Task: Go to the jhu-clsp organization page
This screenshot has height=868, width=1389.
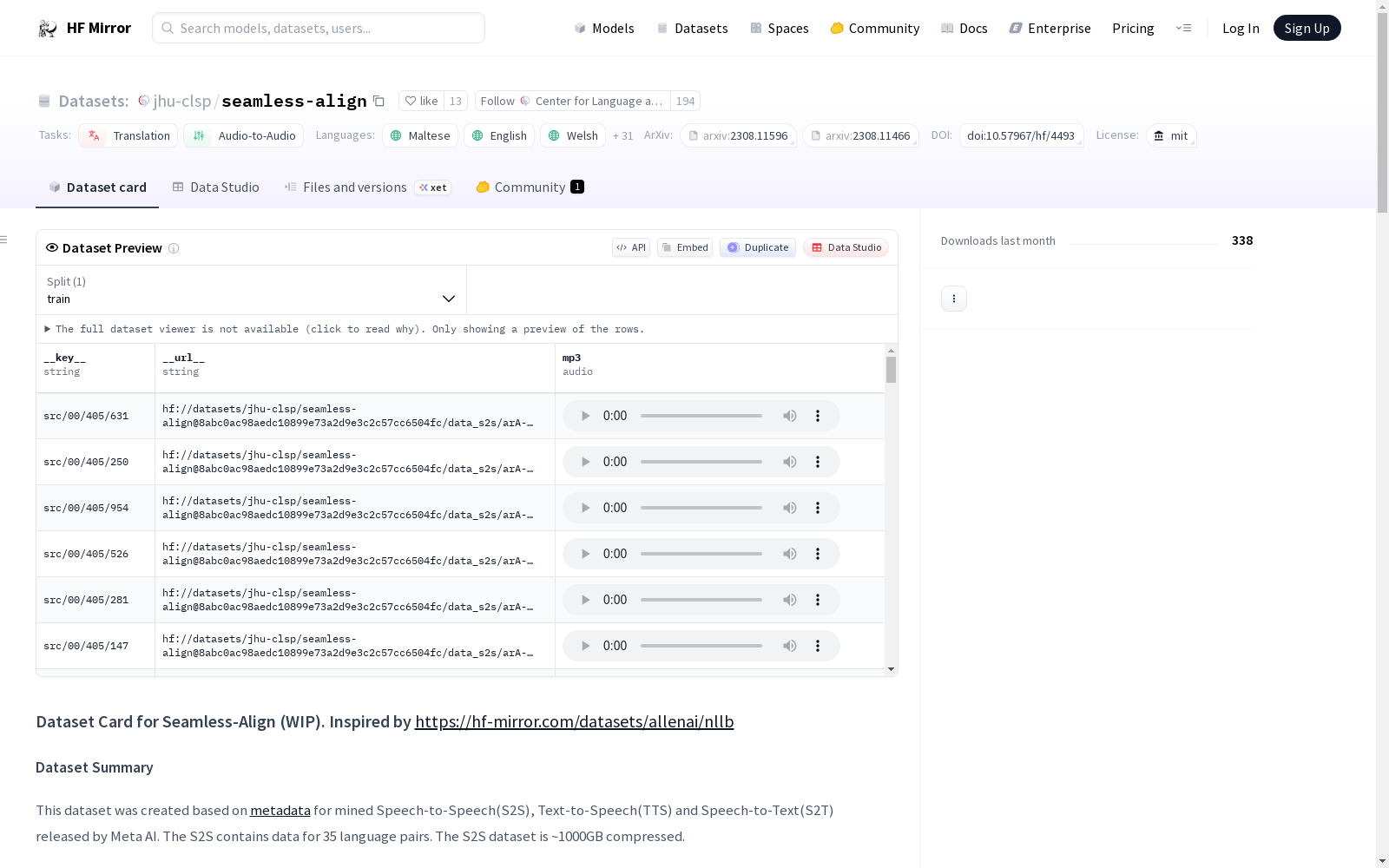Action: [x=181, y=102]
